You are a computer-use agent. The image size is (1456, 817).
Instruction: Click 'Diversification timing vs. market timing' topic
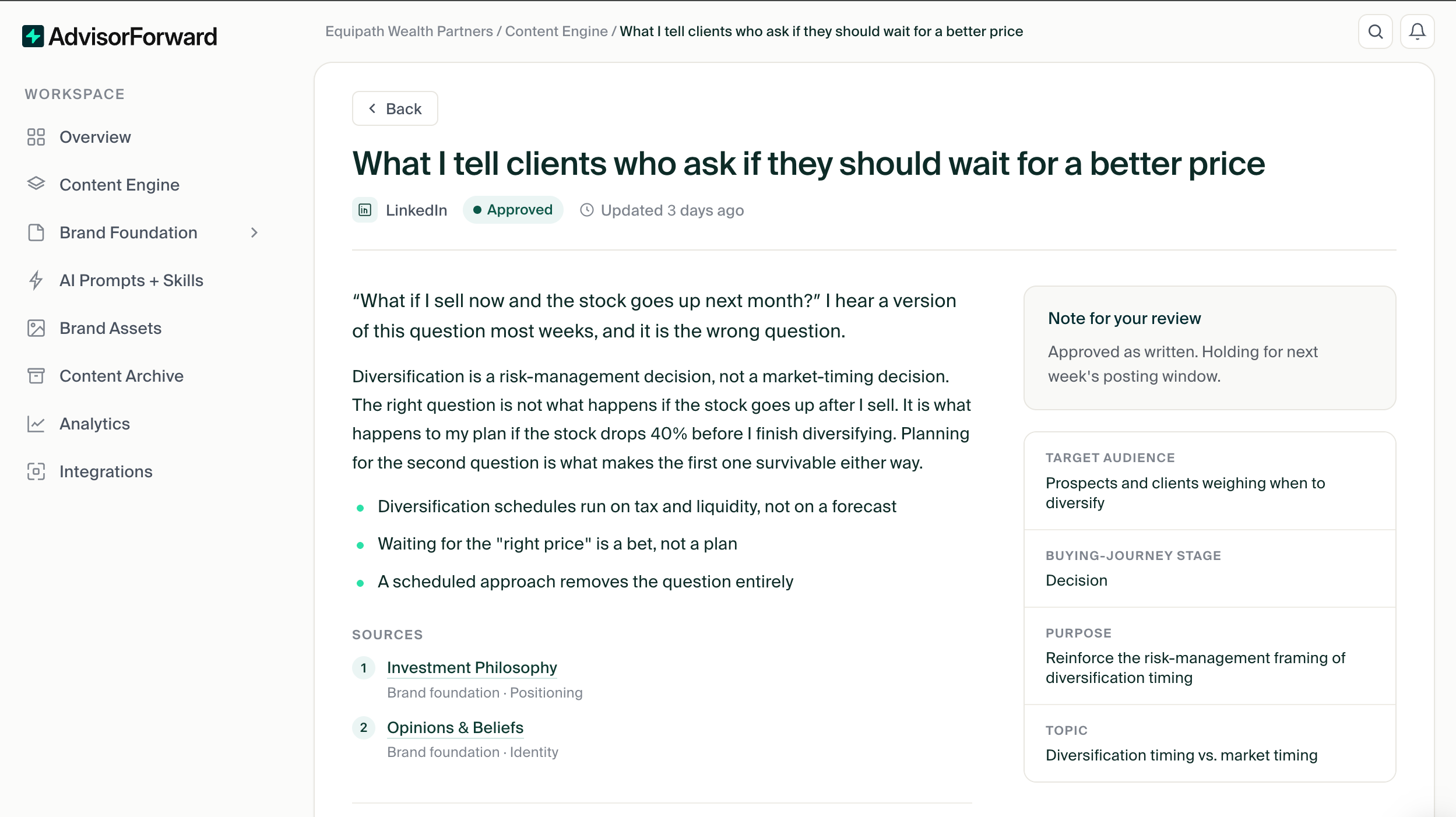1181,755
